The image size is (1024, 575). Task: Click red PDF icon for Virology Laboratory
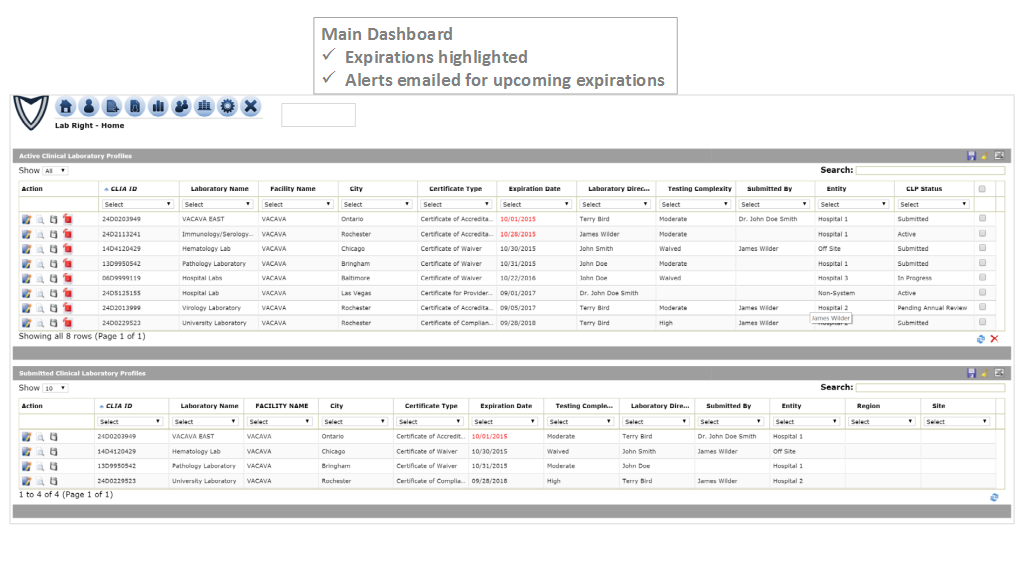(67, 308)
